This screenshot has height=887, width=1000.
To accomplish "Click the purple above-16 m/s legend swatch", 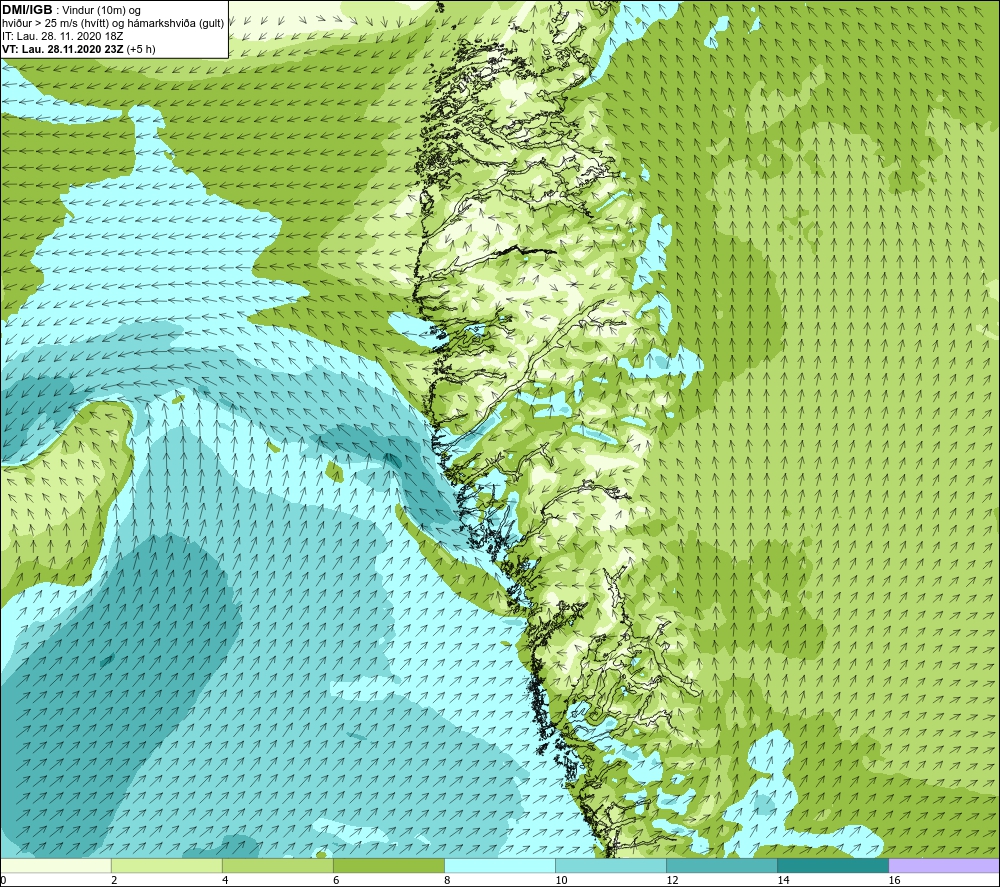I will point(944,865).
